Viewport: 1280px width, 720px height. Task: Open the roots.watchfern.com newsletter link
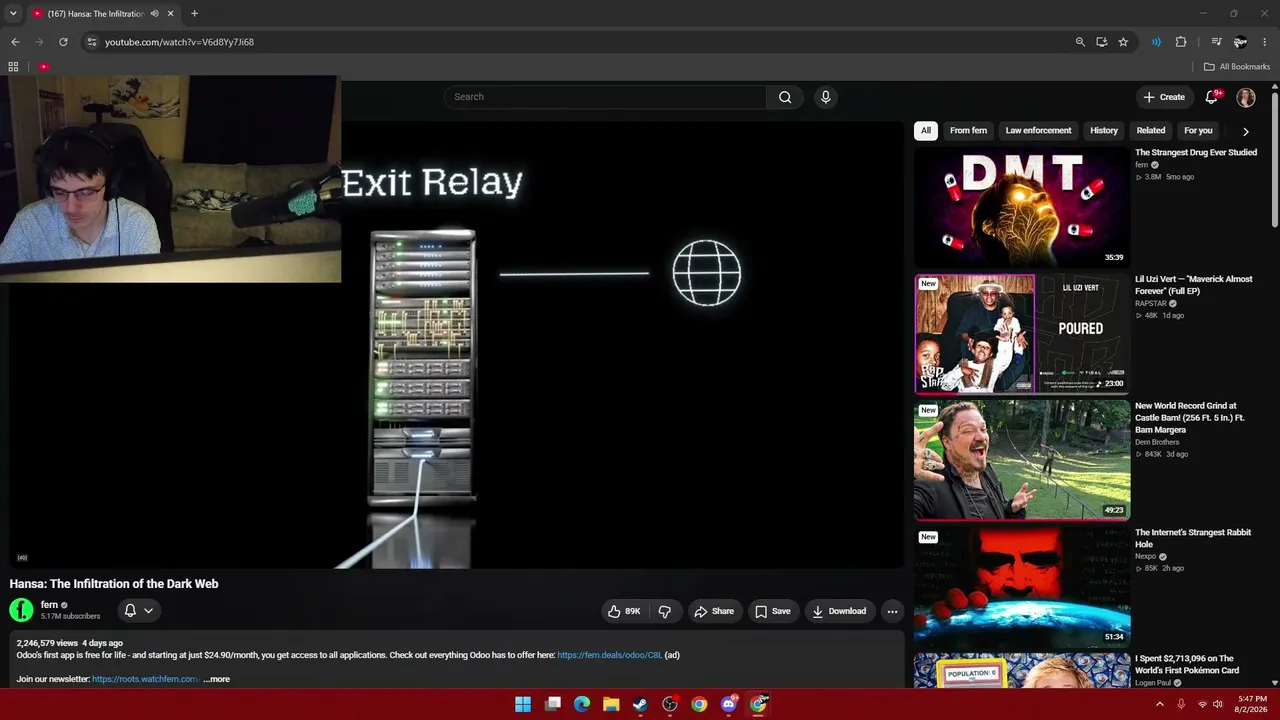(x=145, y=679)
